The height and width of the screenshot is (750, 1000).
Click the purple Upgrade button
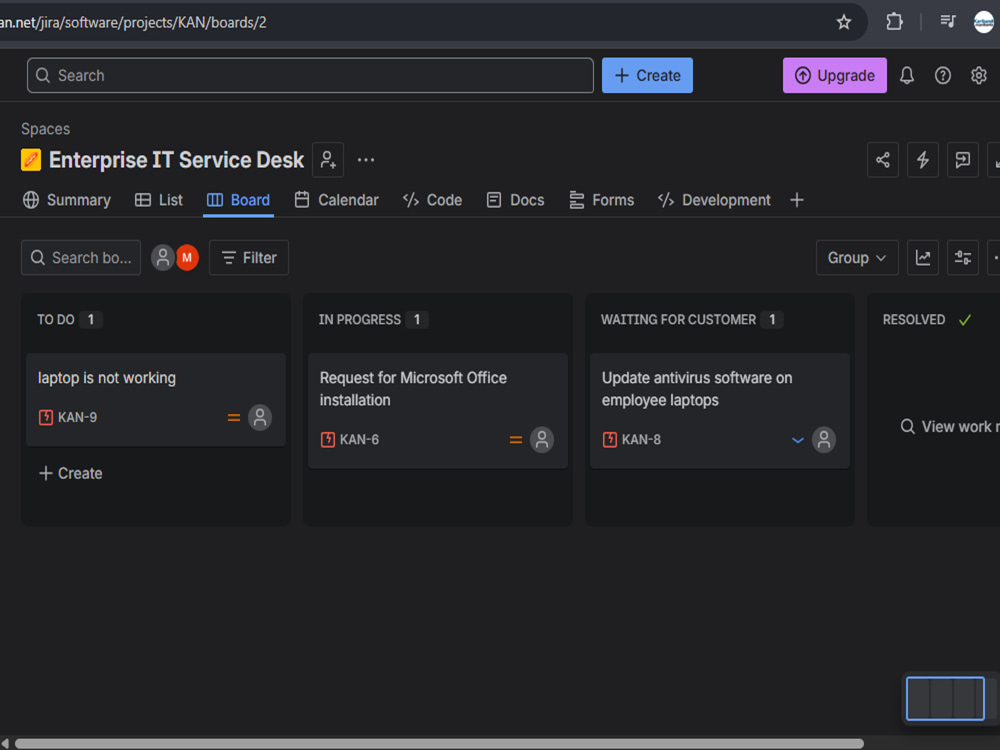[x=834, y=75]
